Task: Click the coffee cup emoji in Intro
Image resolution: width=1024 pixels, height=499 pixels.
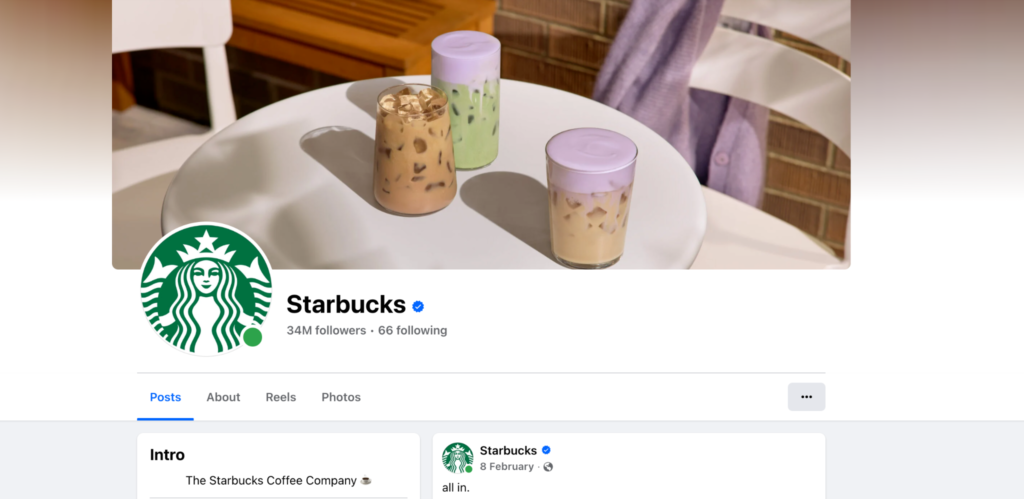Action: pyautogui.click(x=366, y=481)
